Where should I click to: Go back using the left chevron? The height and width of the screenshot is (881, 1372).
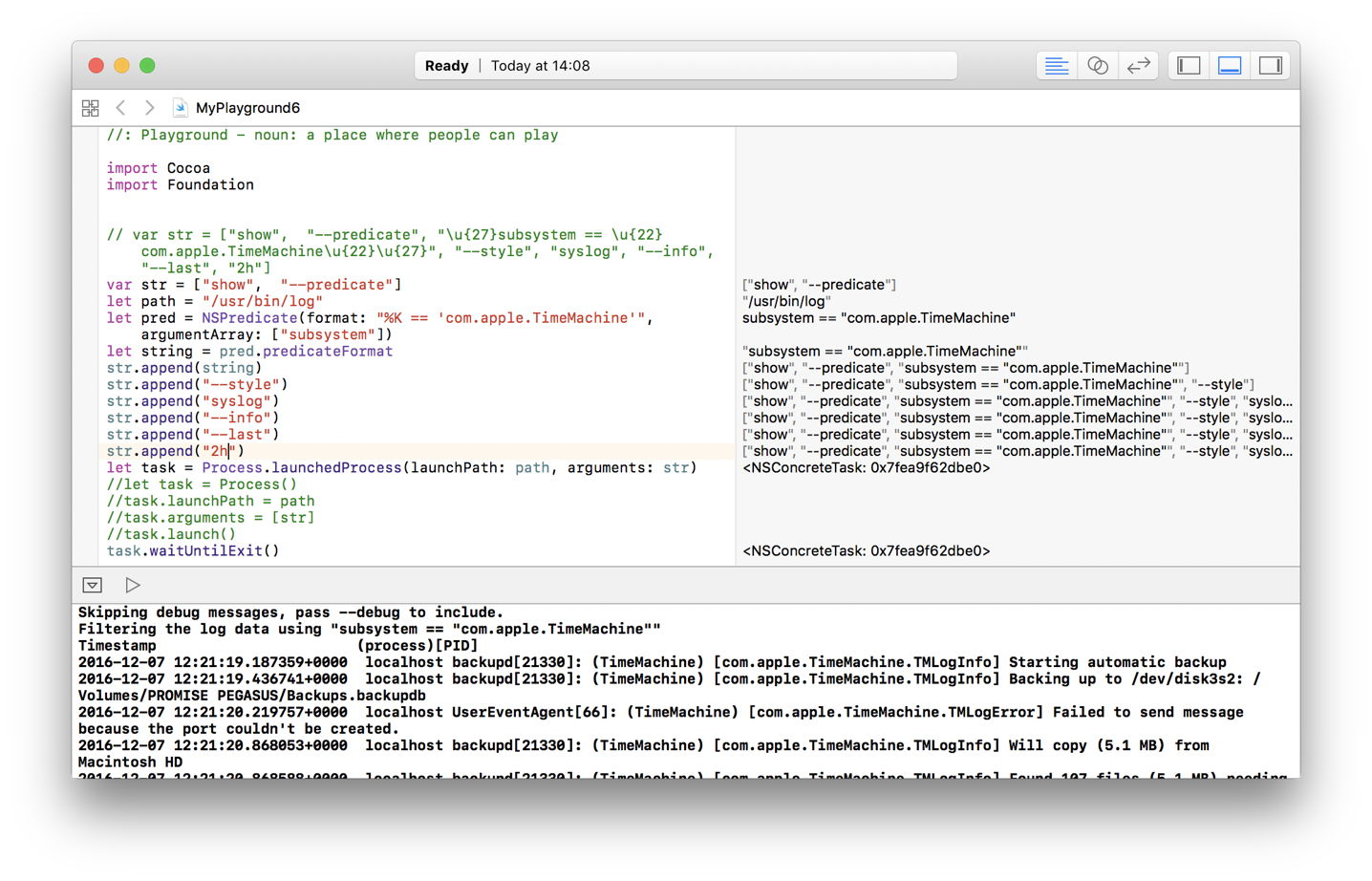(120, 108)
